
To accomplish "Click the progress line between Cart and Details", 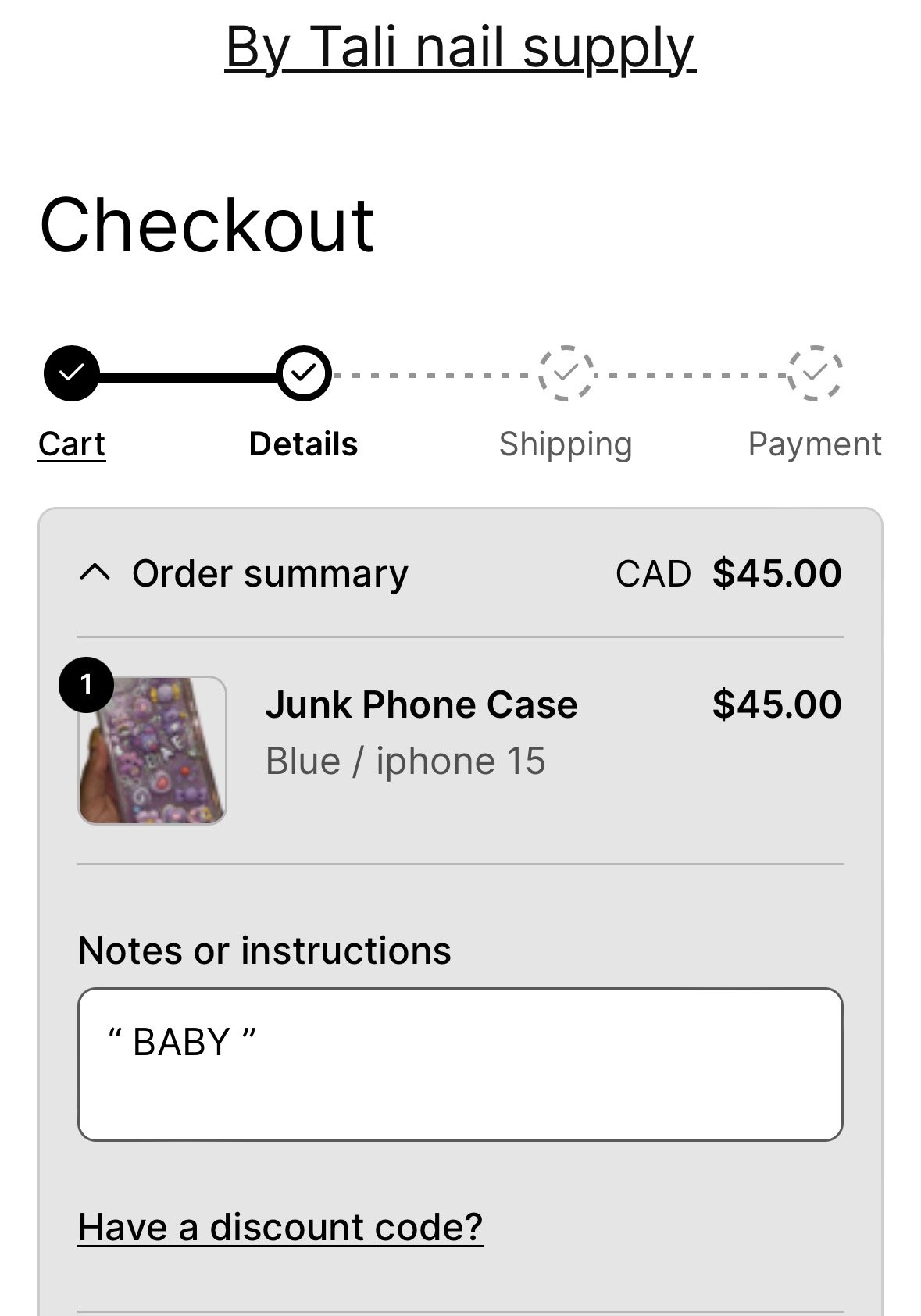I will [188, 378].
